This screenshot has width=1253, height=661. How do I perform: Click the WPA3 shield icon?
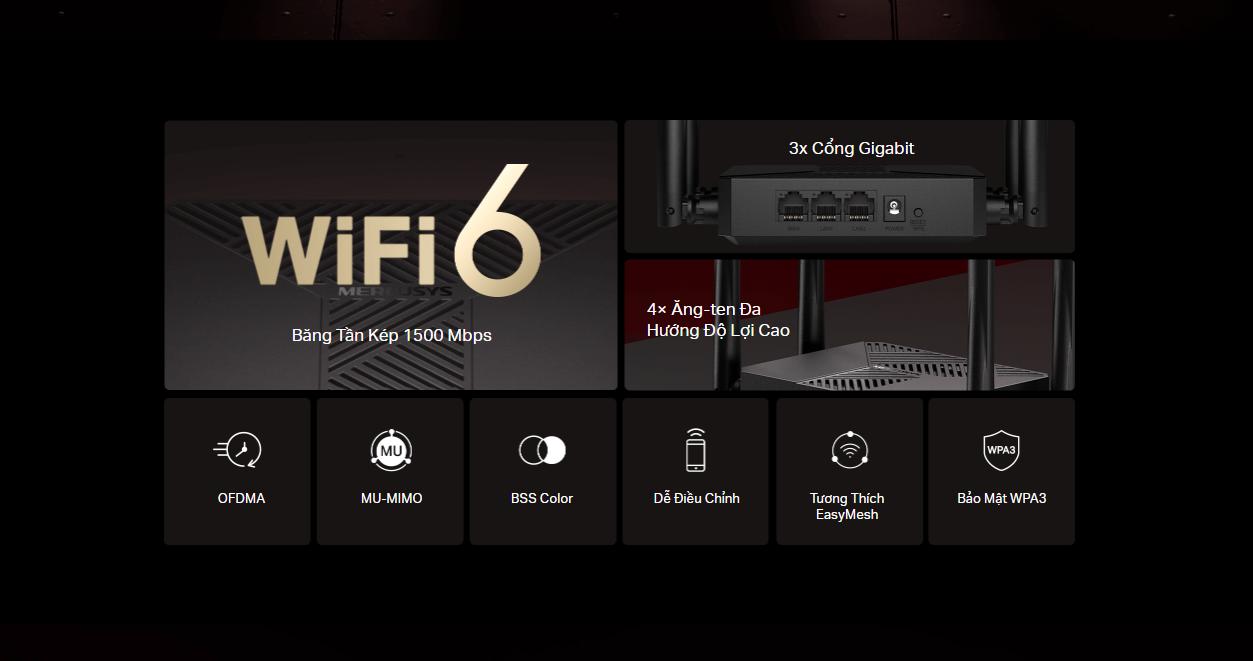pyautogui.click(x=1001, y=450)
